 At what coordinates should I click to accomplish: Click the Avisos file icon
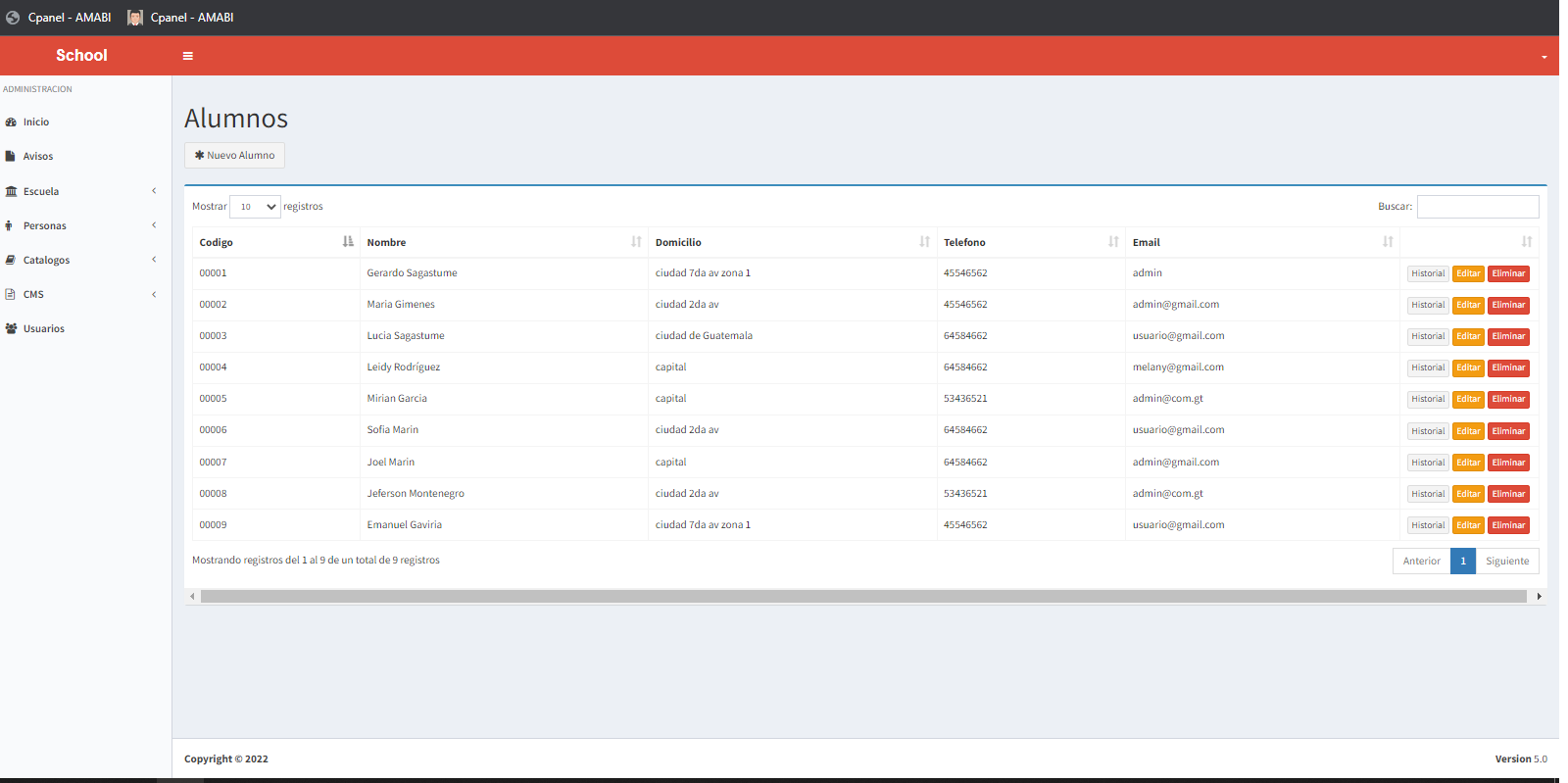pyautogui.click(x=11, y=157)
